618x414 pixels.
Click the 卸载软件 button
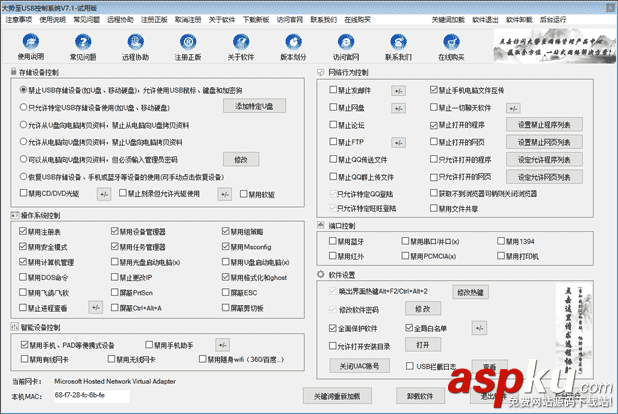pos(421,396)
